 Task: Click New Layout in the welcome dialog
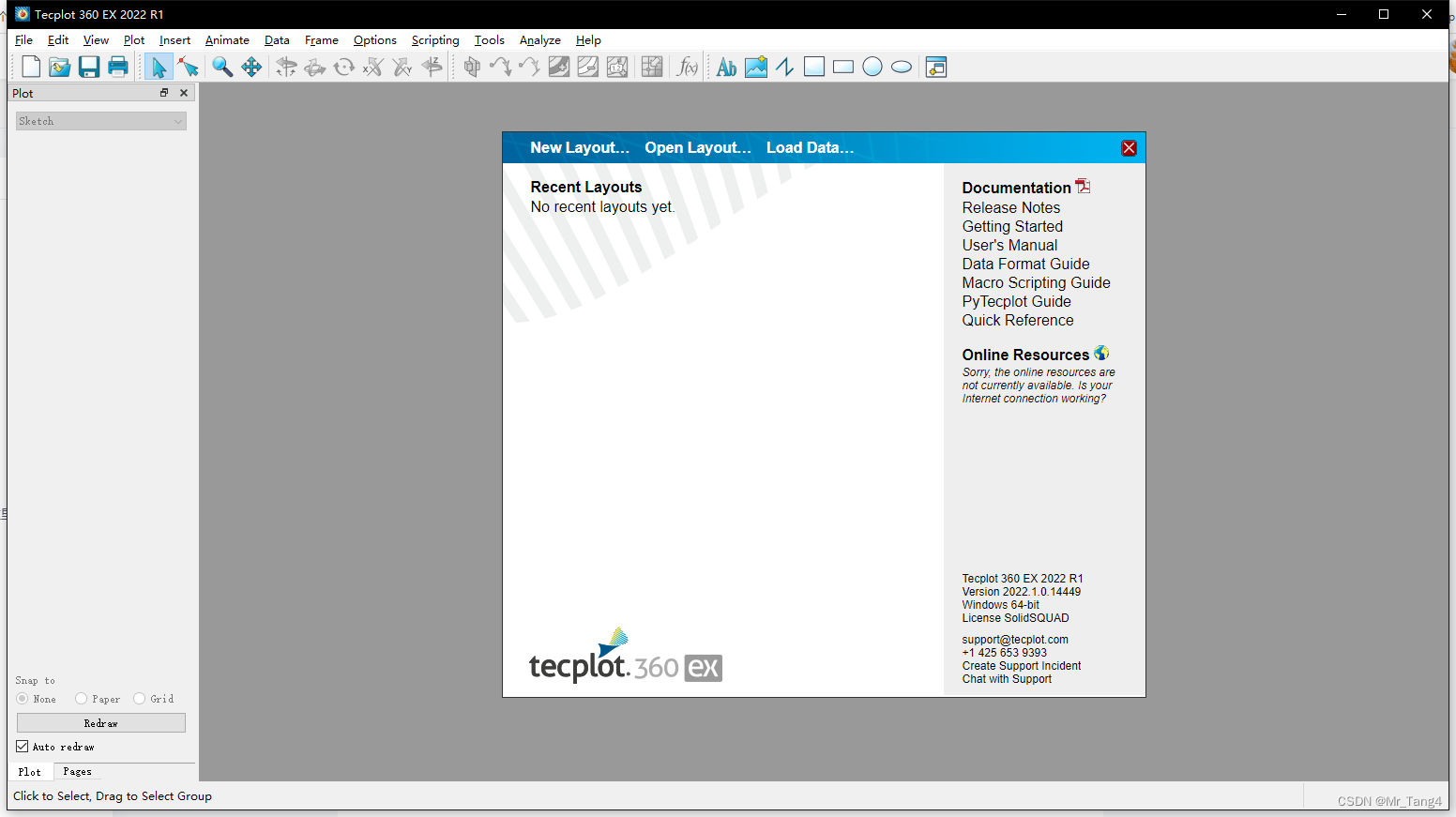tap(579, 147)
